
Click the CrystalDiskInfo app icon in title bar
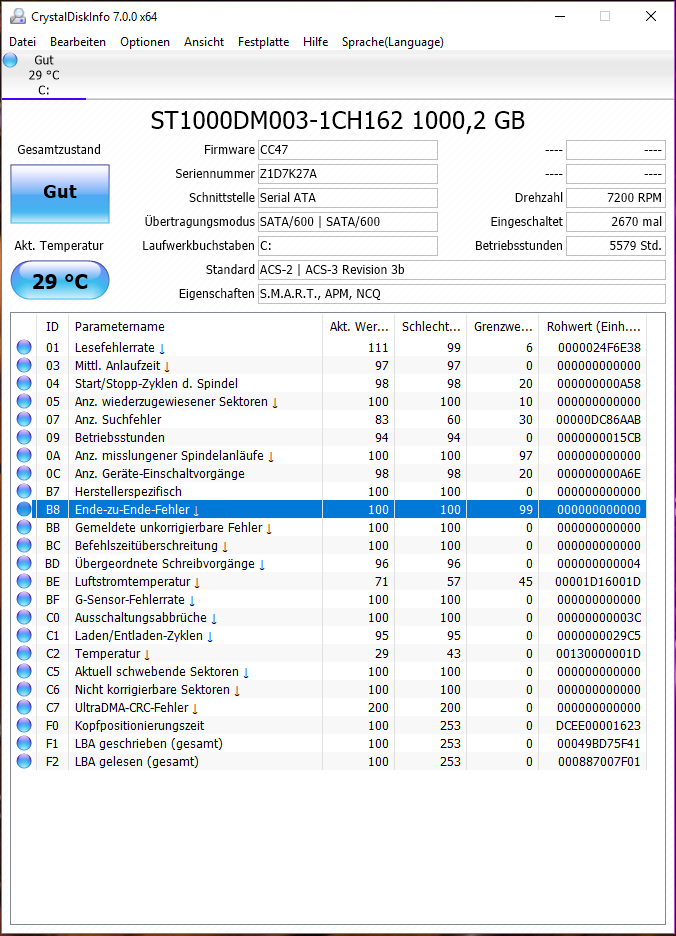click(17, 16)
